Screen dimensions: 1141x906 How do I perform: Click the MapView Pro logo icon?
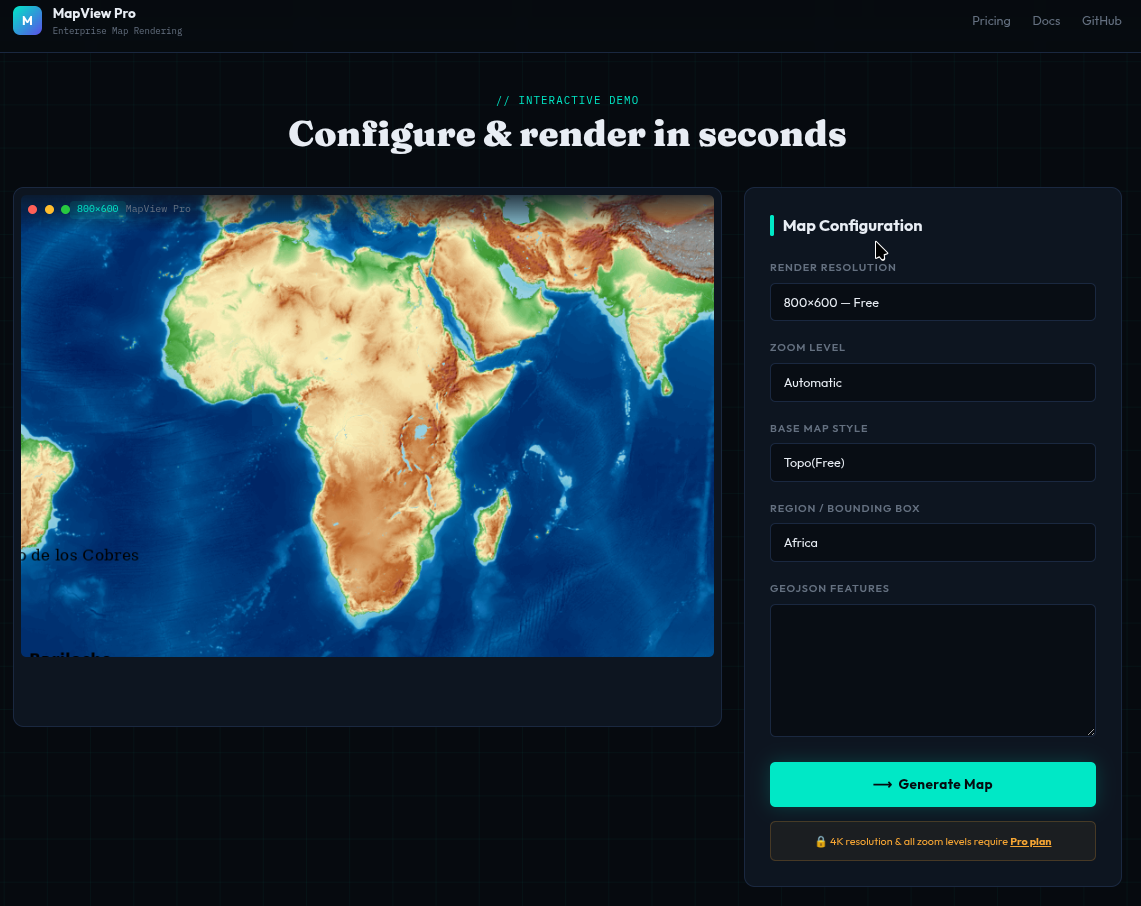[27, 21]
